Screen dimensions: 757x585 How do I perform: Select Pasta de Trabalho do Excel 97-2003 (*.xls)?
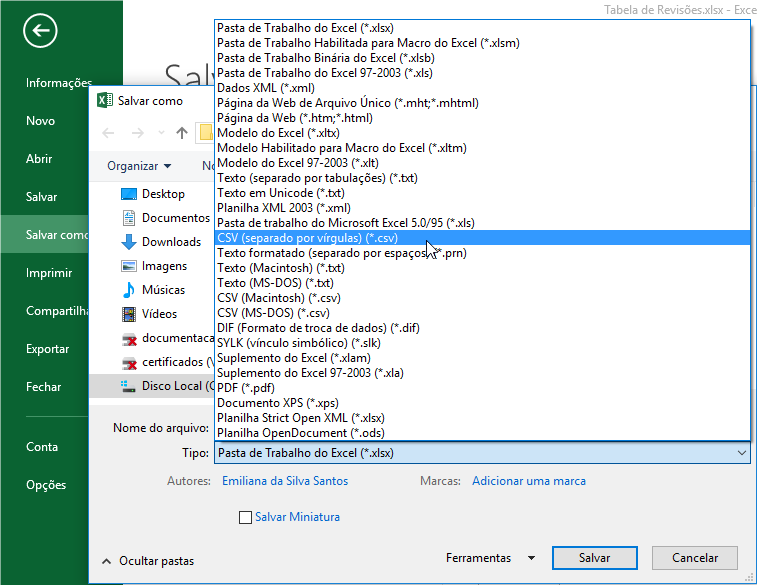[482, 73]
